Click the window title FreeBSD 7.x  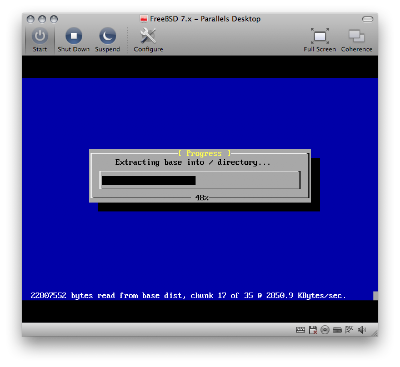point(205,19)
